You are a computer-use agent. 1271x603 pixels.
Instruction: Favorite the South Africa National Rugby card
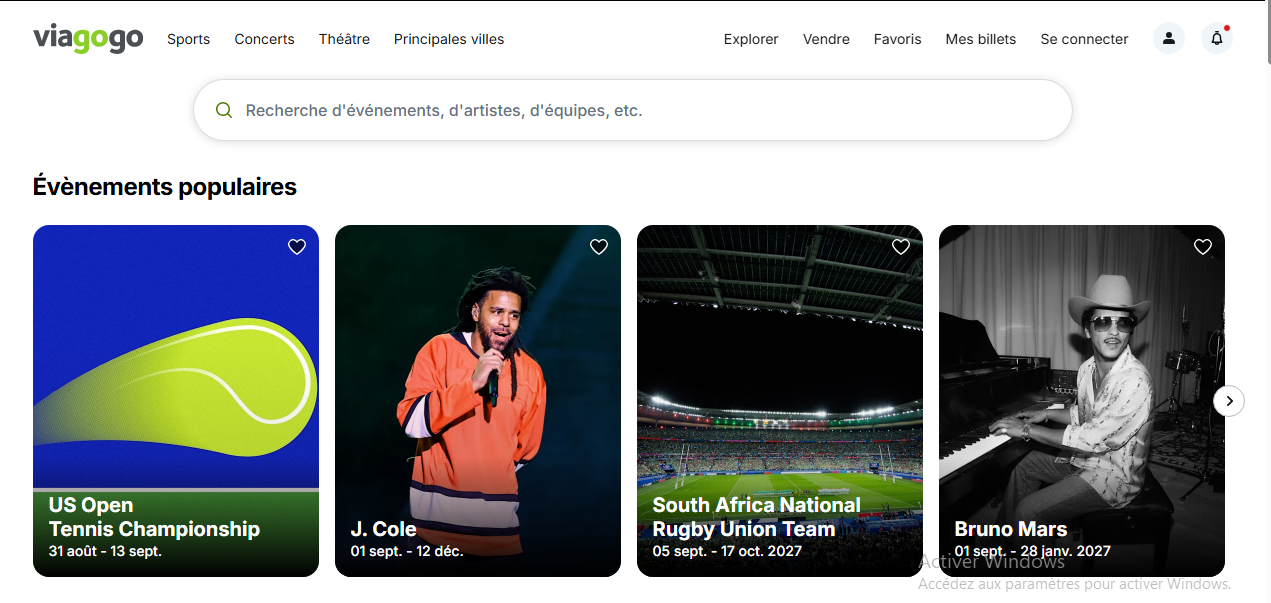click(901, 247)
